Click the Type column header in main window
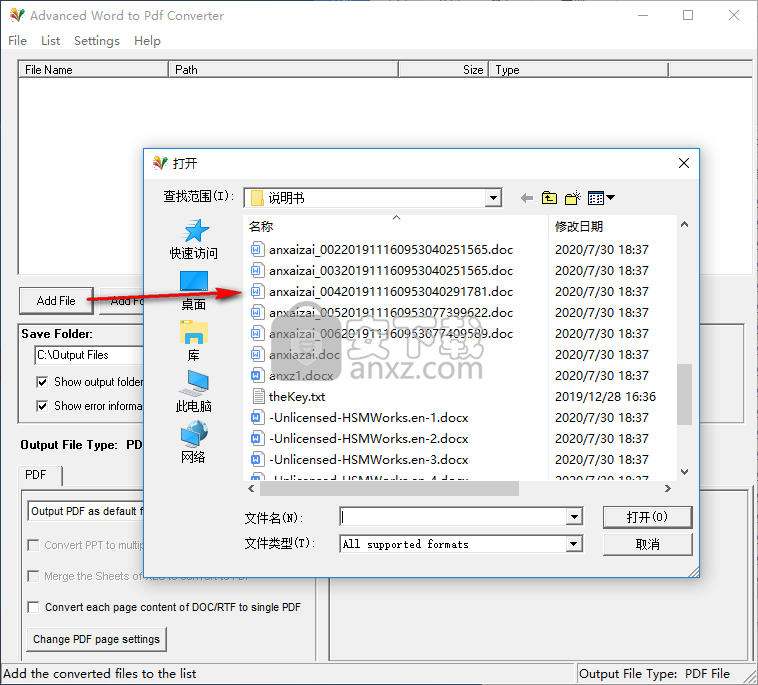758x685 pixels. click(578, 70)
